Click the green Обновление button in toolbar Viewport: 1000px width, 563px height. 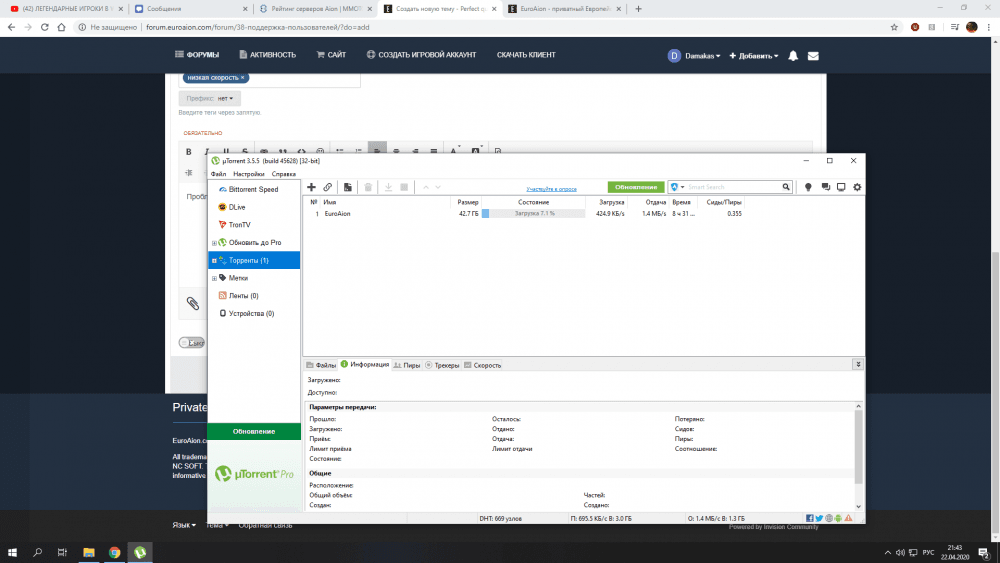pyautogui.click(x=636, y=187)
